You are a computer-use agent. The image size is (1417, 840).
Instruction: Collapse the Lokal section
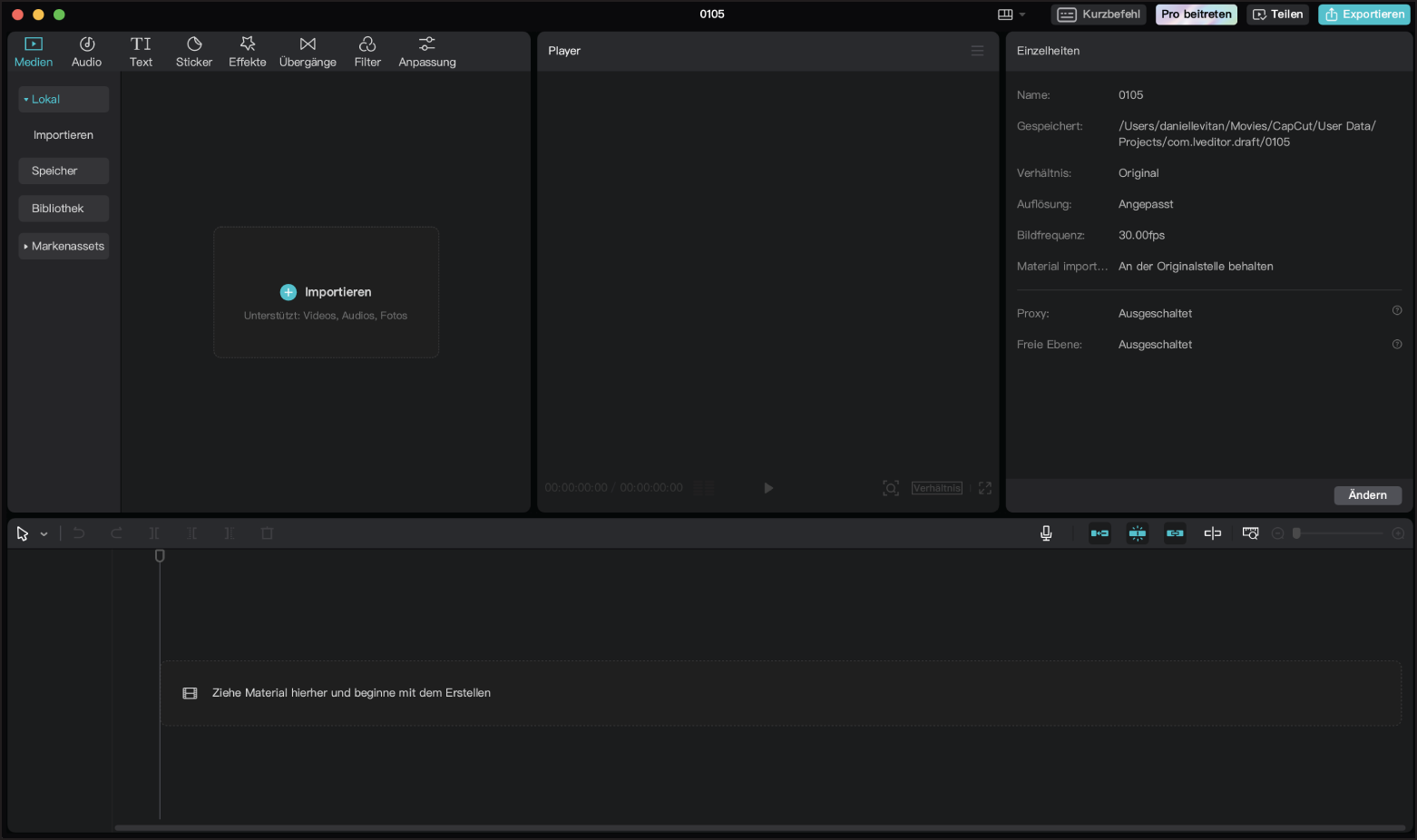64,99
